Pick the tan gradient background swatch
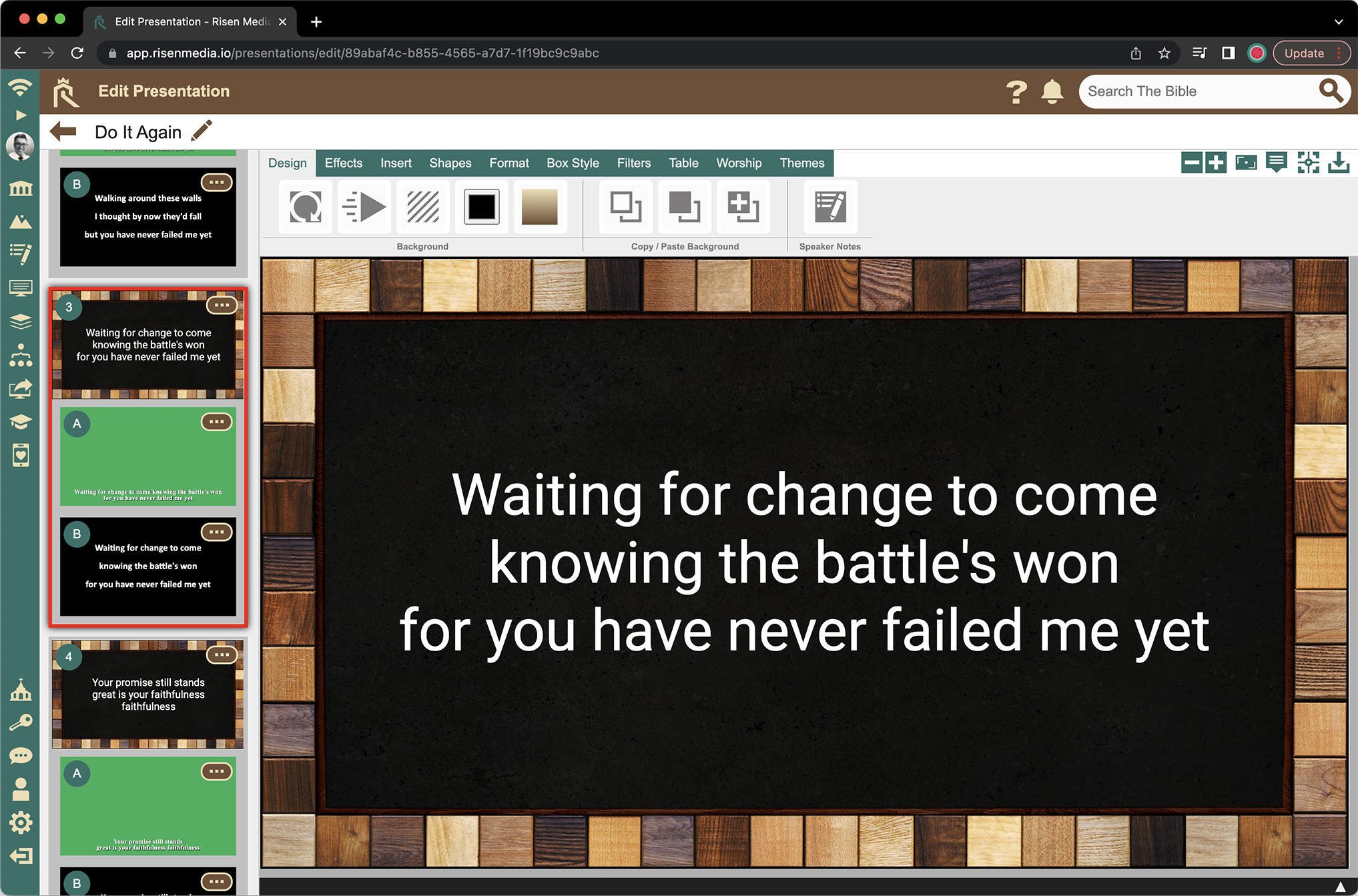1358x896 pixels. (x=540, y=207)
